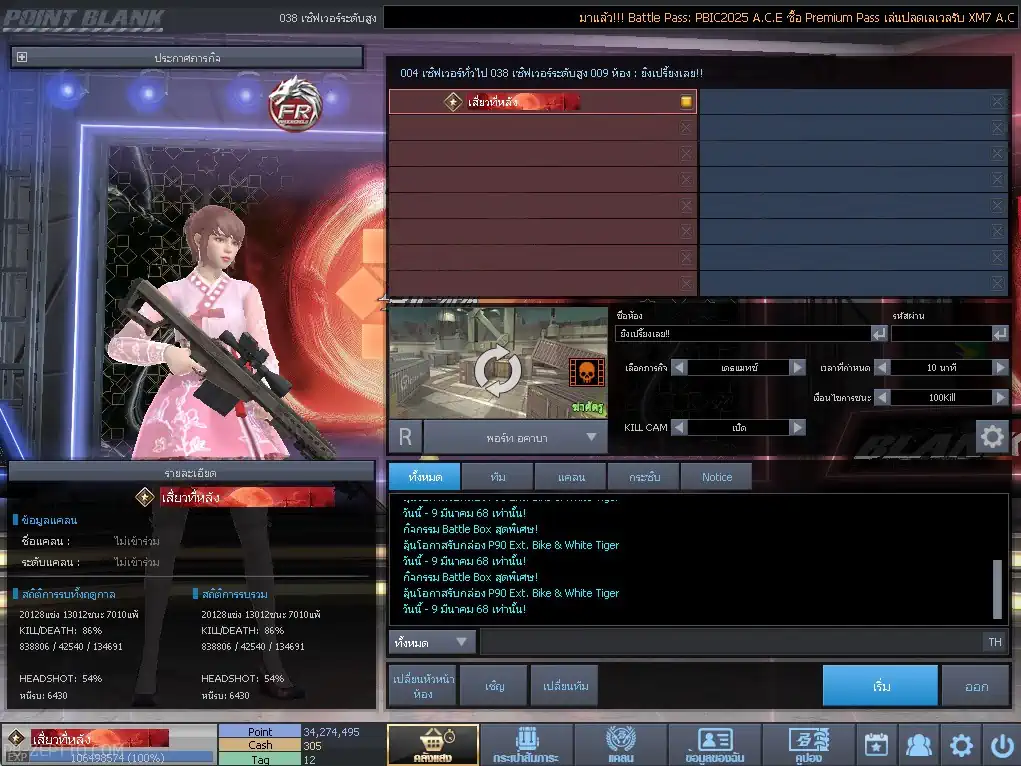The width and height of the screenshot is (1021, 766).
Task: Select the second chat tab
Action: (497, 477)
